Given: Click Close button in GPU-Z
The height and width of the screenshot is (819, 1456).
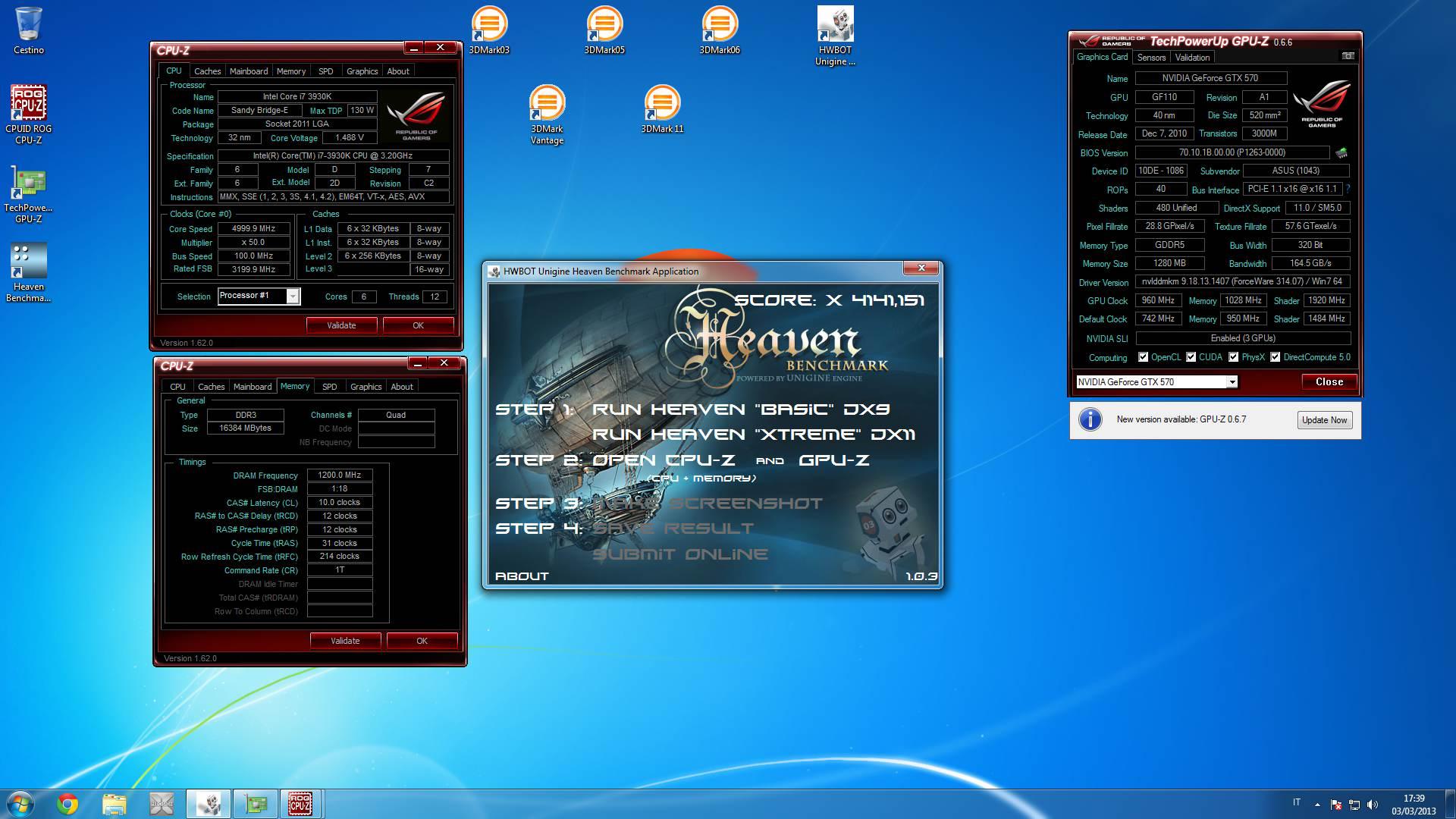Looking at the screenshot, I should 1329,381.
